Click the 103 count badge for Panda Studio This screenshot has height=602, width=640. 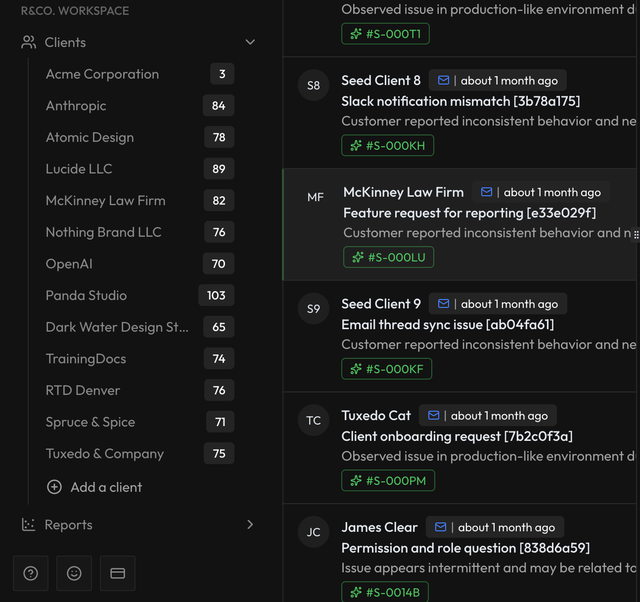(x=216, y=295)
